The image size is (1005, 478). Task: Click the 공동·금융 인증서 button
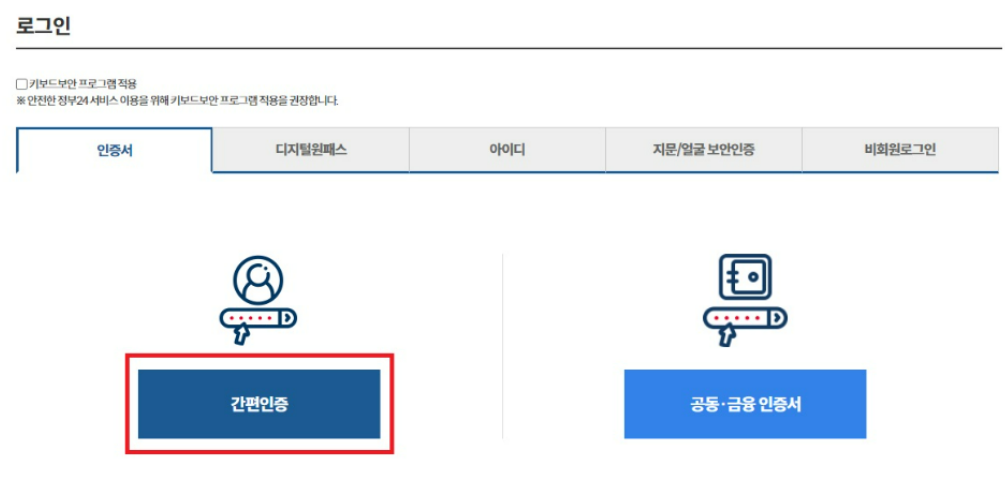pyautogui.click(x=745, y=404)
